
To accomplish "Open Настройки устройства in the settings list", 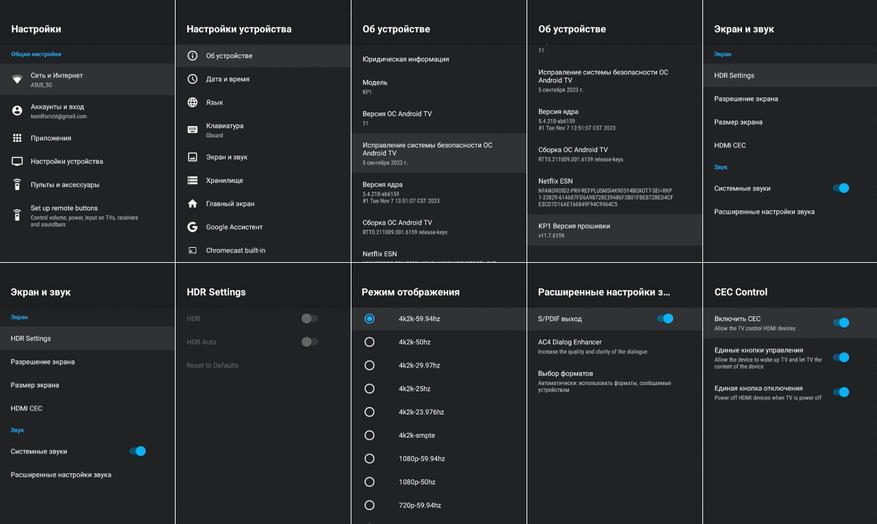I will click(x=66, y=161).
